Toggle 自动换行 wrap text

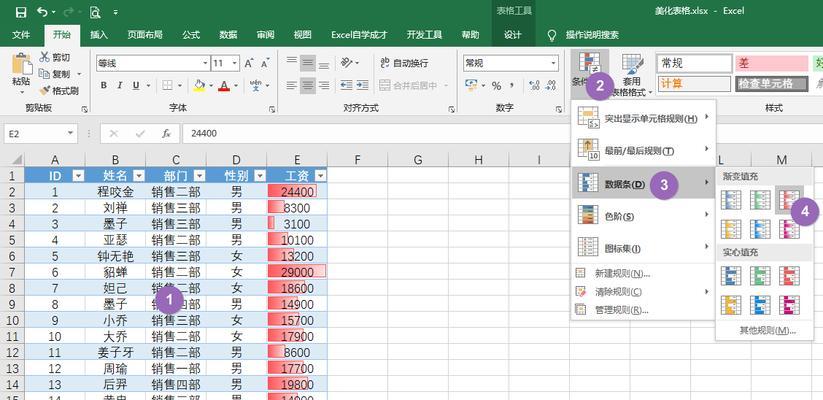(404, 63)
